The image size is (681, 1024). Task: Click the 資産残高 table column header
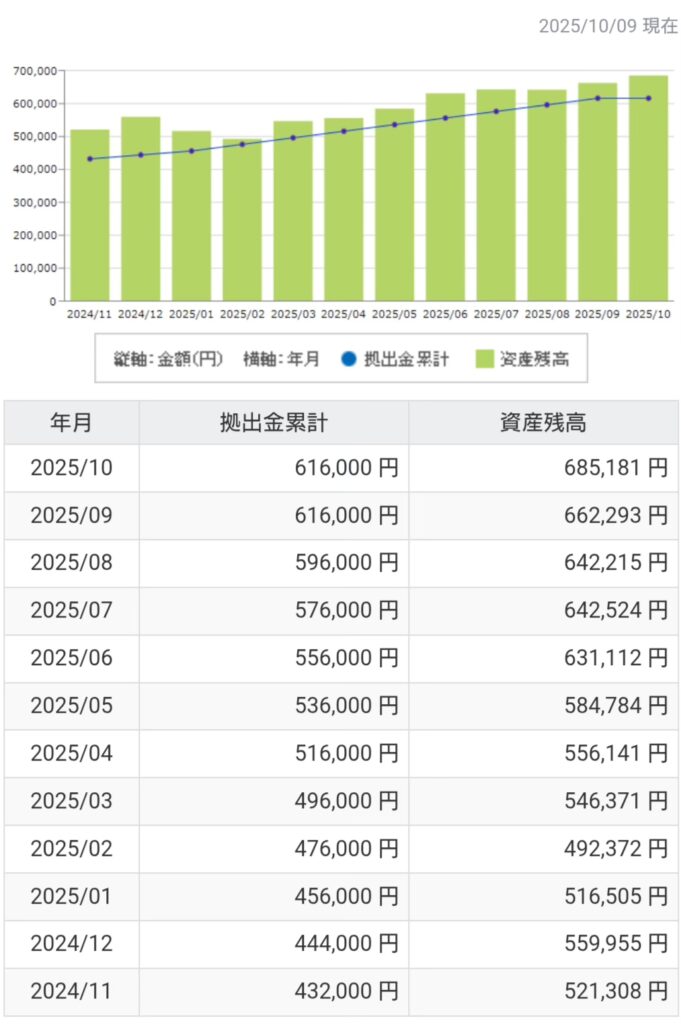(542, 423)
